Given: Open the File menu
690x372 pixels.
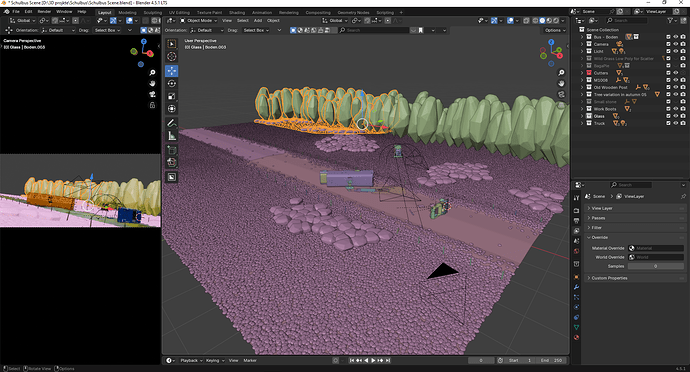Looking at the screenshot, I should pos(16,12).
